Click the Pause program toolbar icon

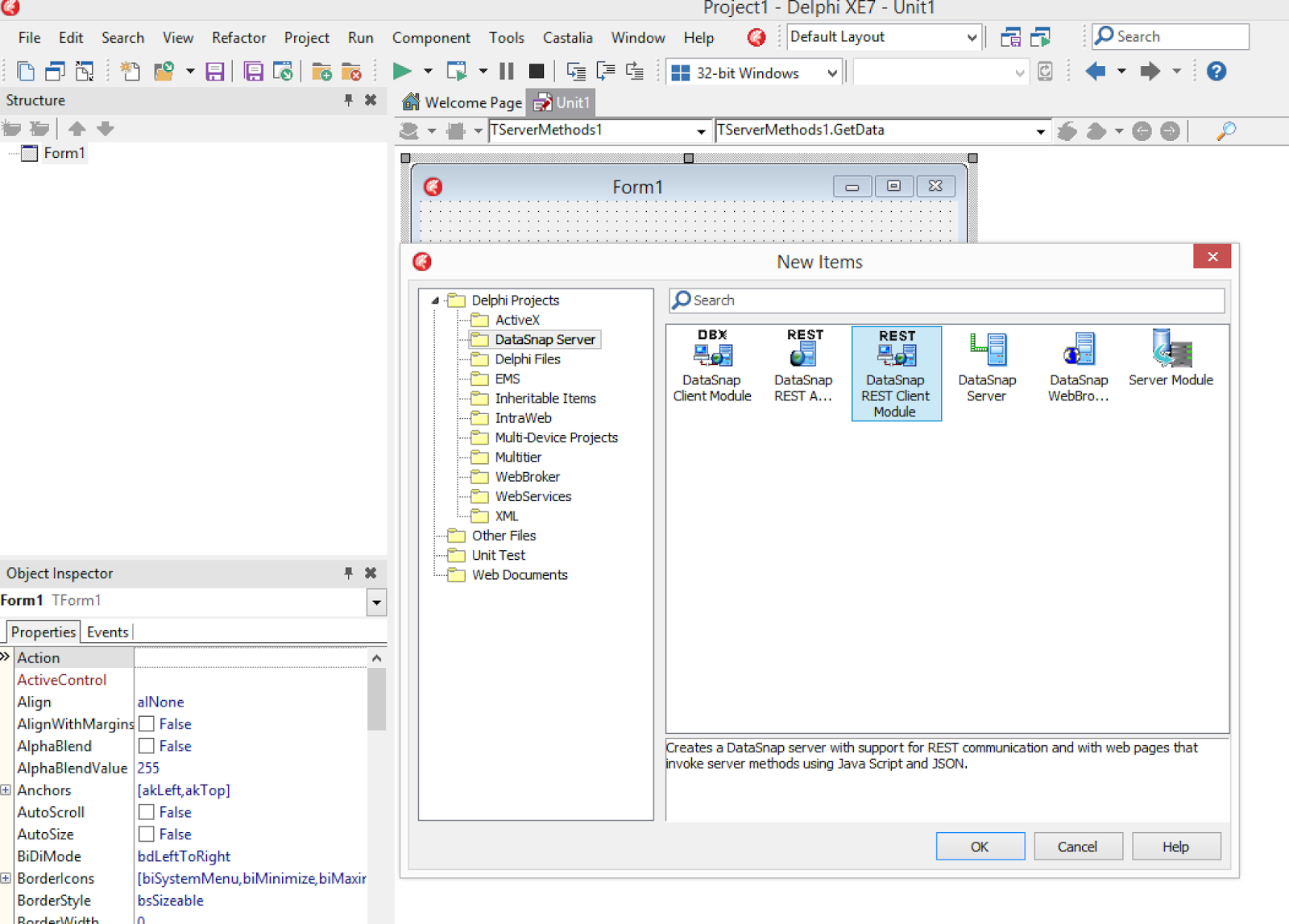tap(507, 72)
